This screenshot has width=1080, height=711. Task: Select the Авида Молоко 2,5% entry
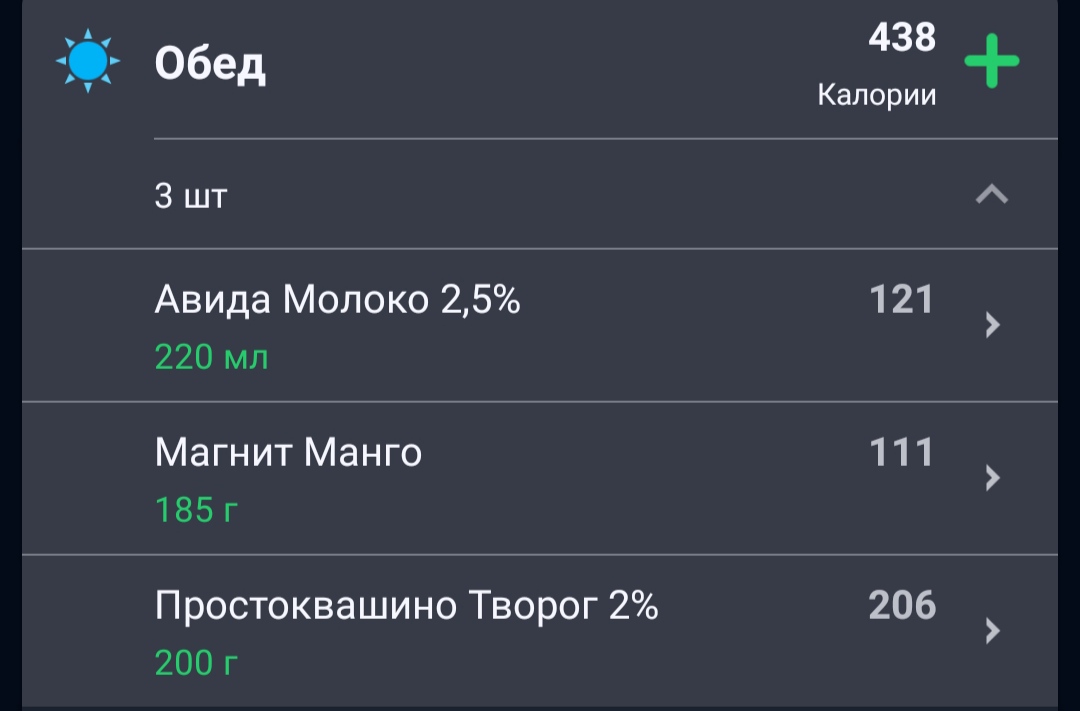pyautogui.click(x=540, y=325)
